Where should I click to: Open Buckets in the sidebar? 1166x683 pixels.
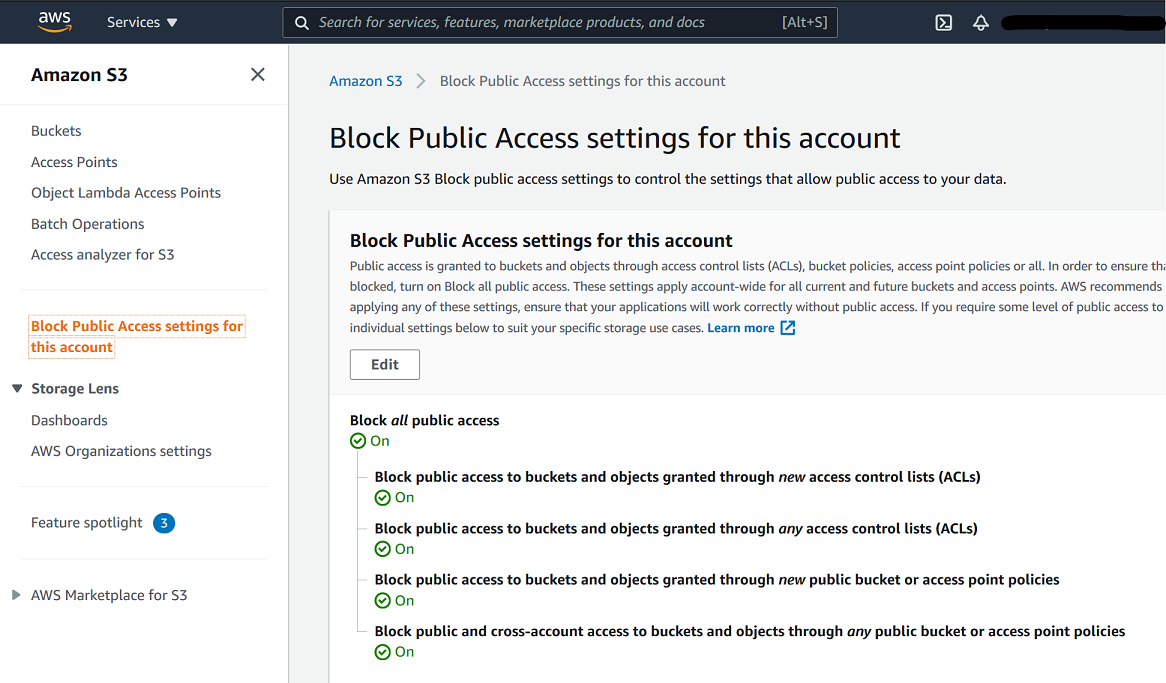coord(56,131)
